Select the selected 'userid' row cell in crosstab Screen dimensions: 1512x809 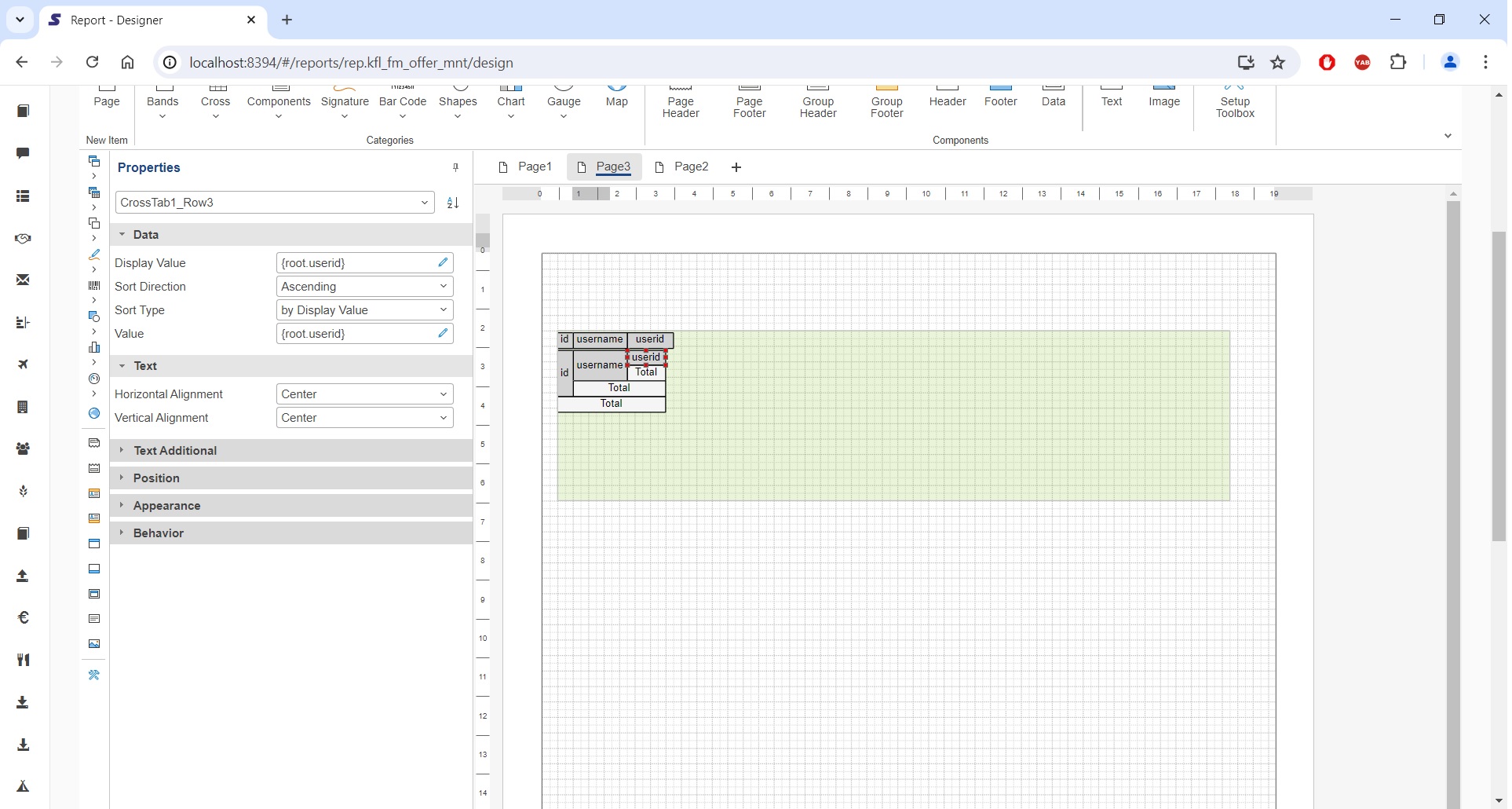[646, 357]
